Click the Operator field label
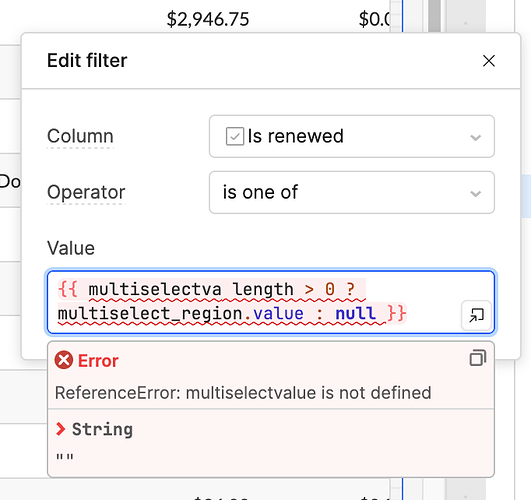The width and height of the screenshot is (531, 500). tap(86, 192)
